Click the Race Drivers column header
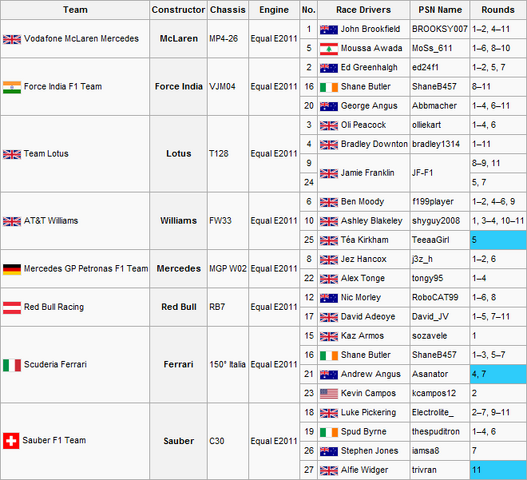 (363, 10)
